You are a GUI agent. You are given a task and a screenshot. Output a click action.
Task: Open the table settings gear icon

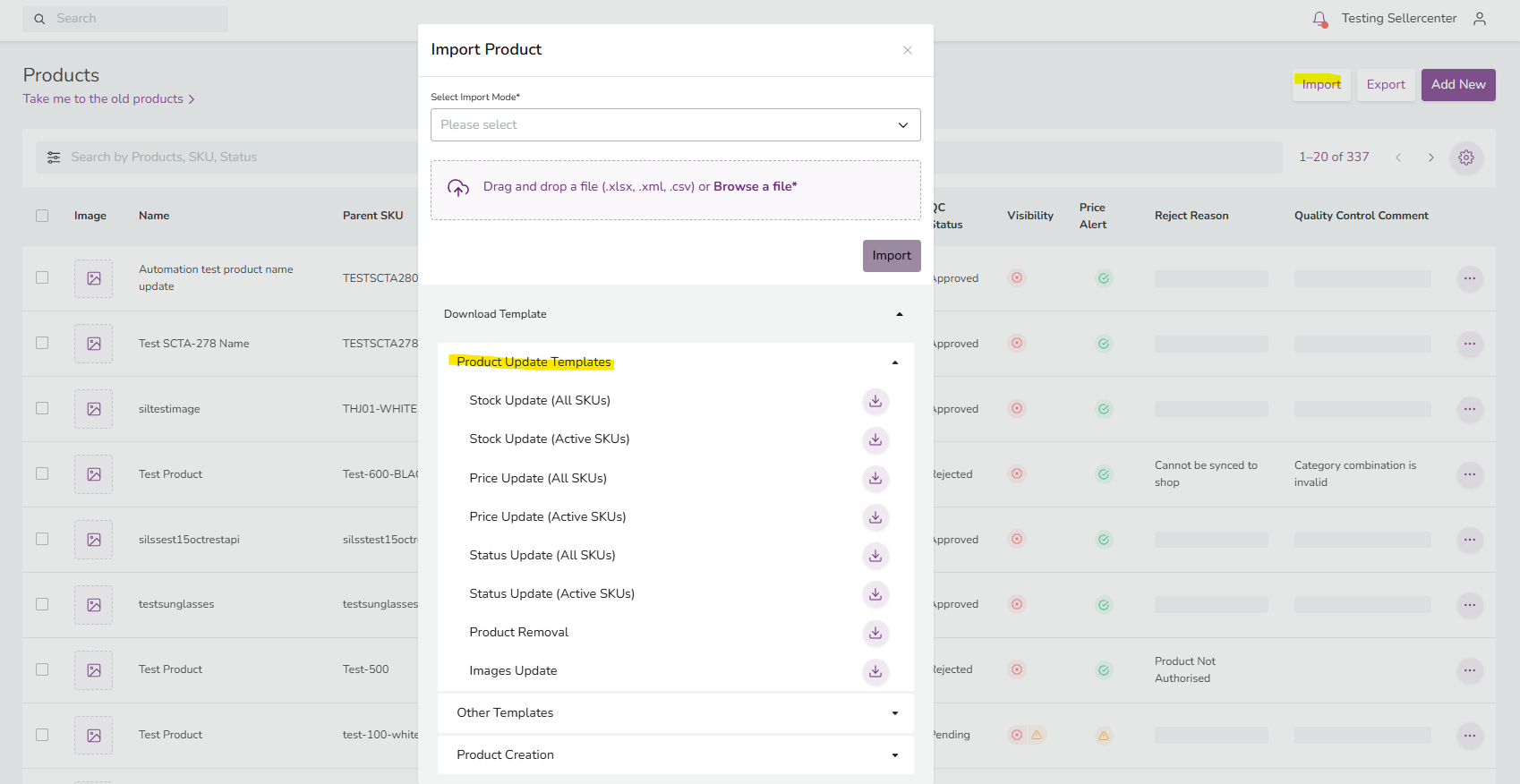coord(1466,158)
